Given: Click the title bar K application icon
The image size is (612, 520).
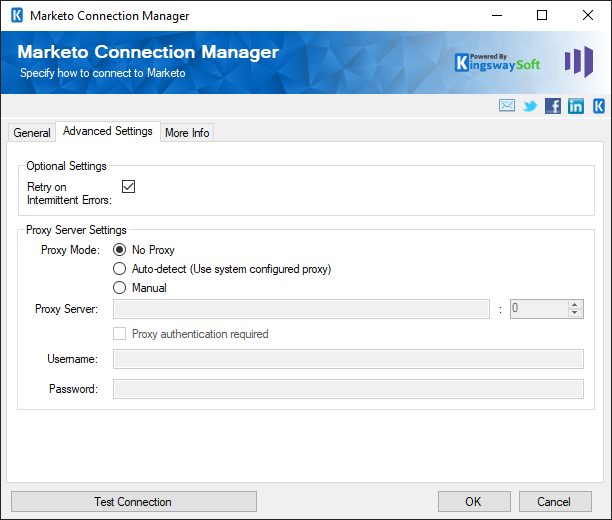Looking at the screenshot, I should tap(17, 16).
